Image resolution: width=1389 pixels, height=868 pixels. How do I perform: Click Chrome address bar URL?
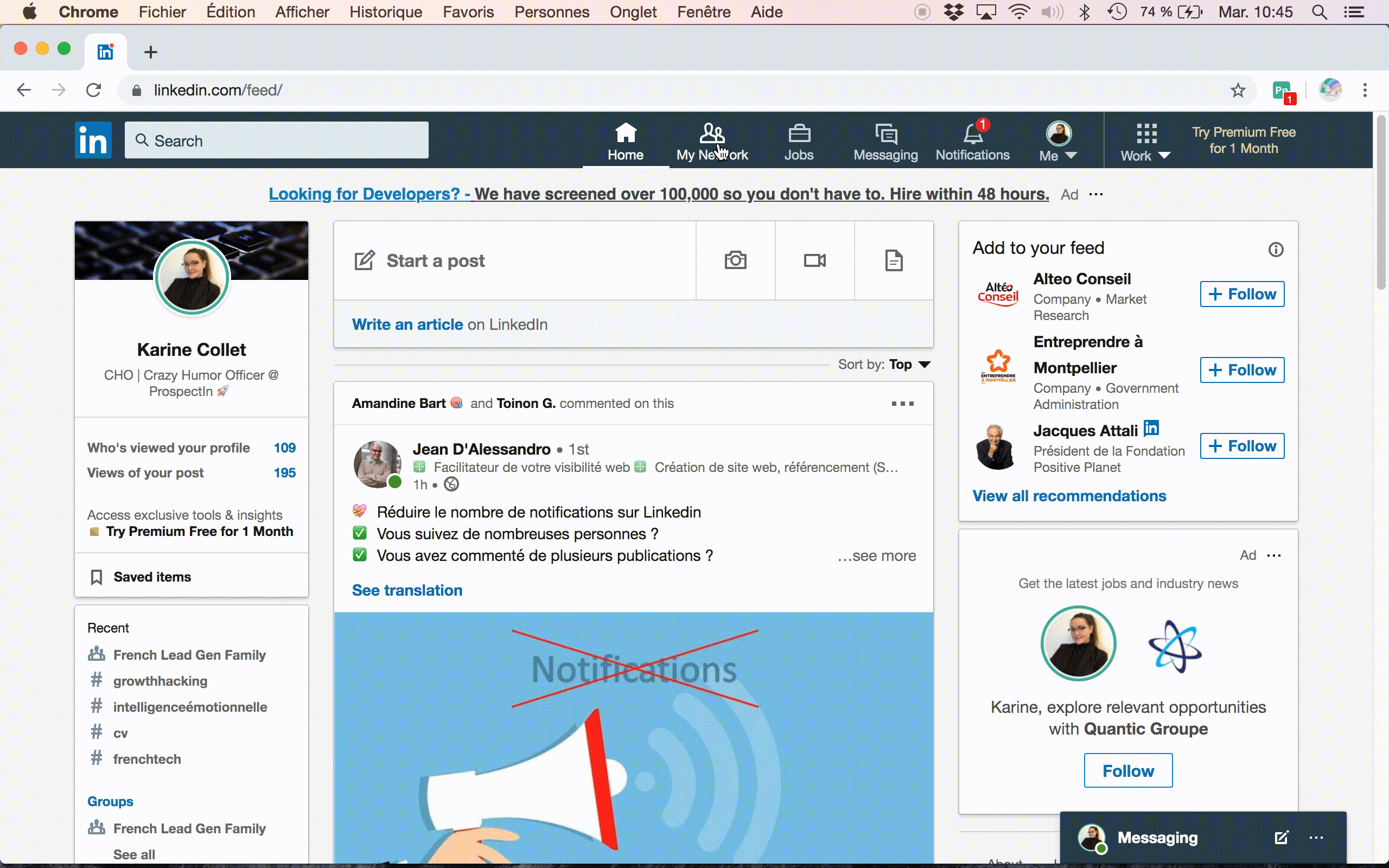click(218, 90)
